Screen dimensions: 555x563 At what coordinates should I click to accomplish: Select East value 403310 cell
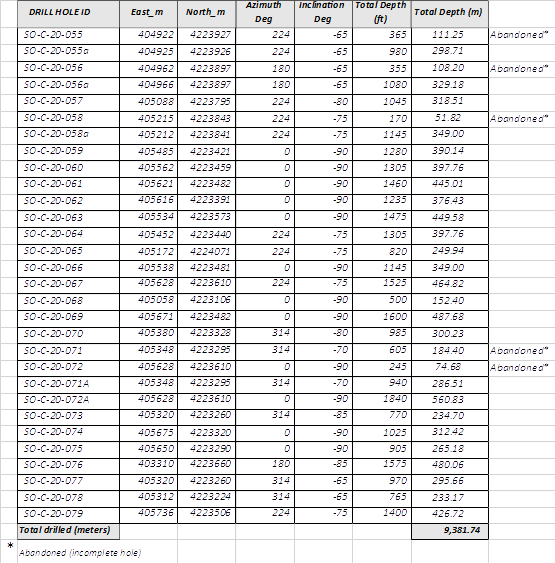coord(148,465)
